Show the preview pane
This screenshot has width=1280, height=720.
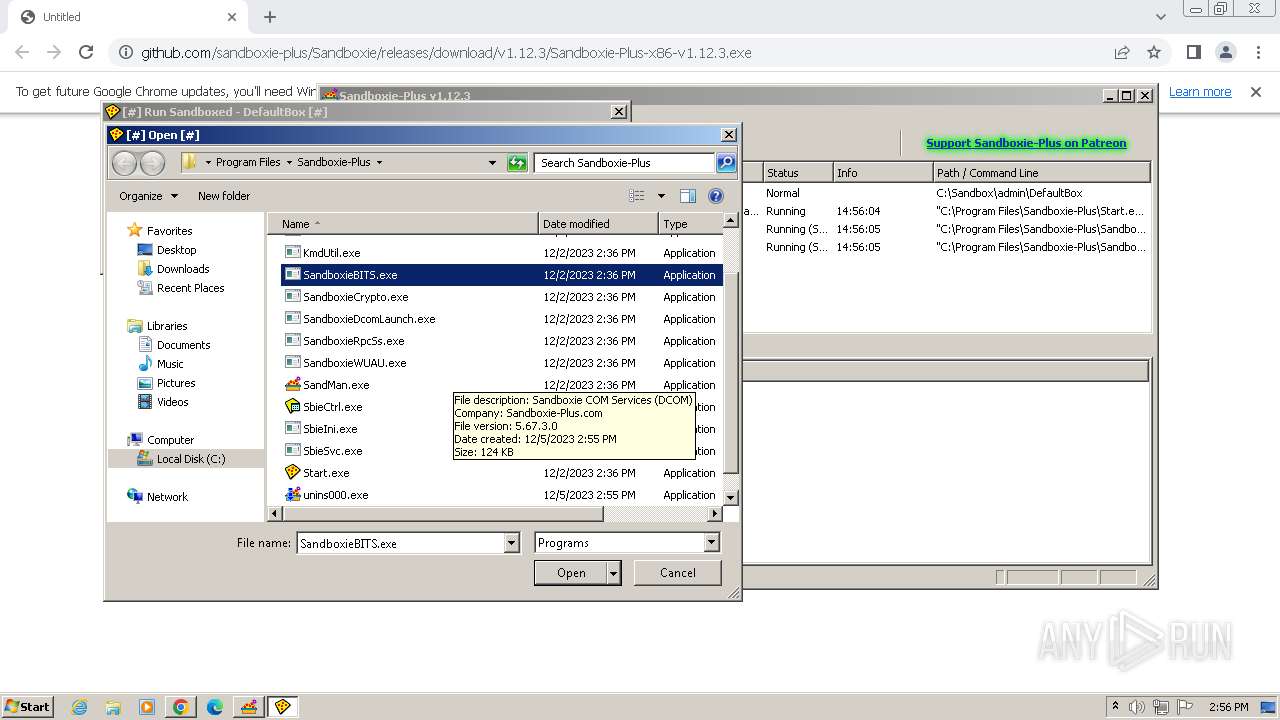(x=688, y=196)
